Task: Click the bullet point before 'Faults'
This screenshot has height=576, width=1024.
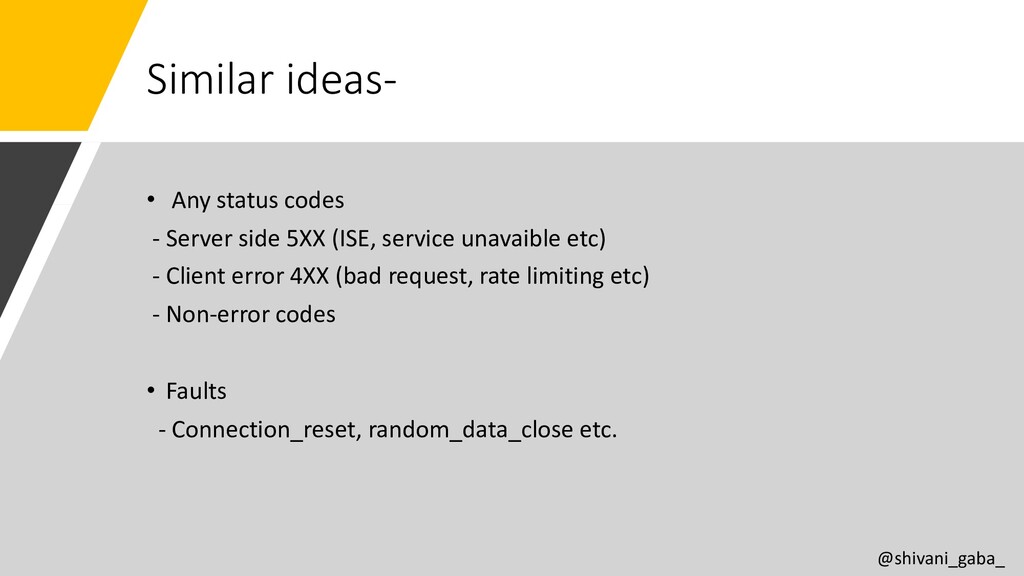Action: (x=151, y=391)
